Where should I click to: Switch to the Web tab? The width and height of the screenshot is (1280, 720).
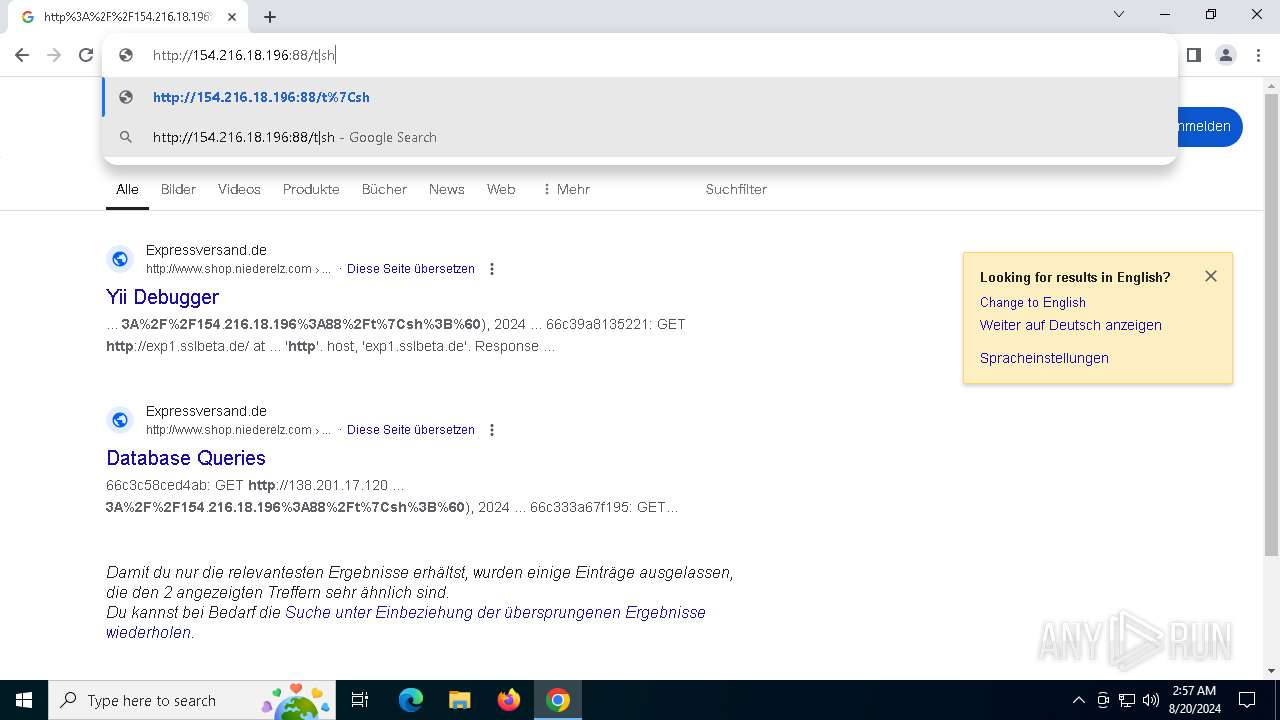coord(501,189)
